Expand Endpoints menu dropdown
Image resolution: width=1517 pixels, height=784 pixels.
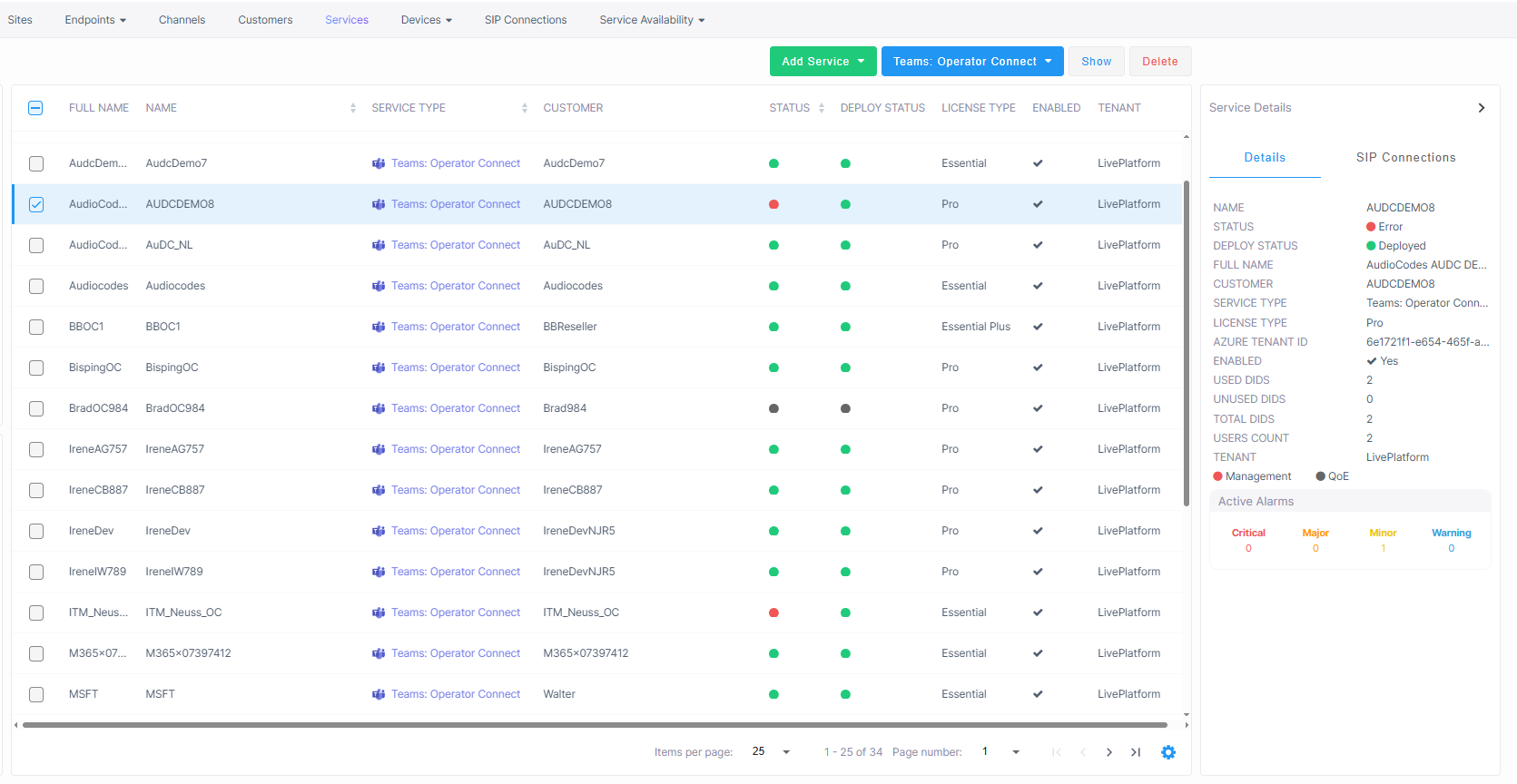point(95,20)
